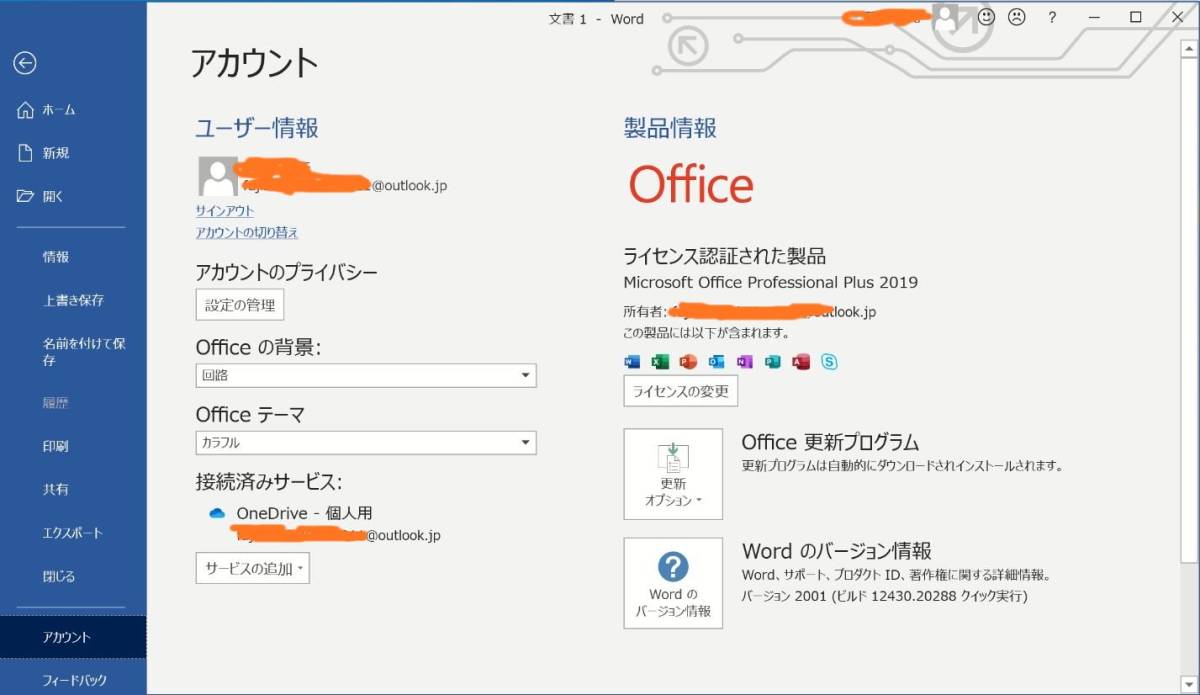Select アカウント in the sidebar
This screenshot has height=695, width=1200.
pos(73,637)
